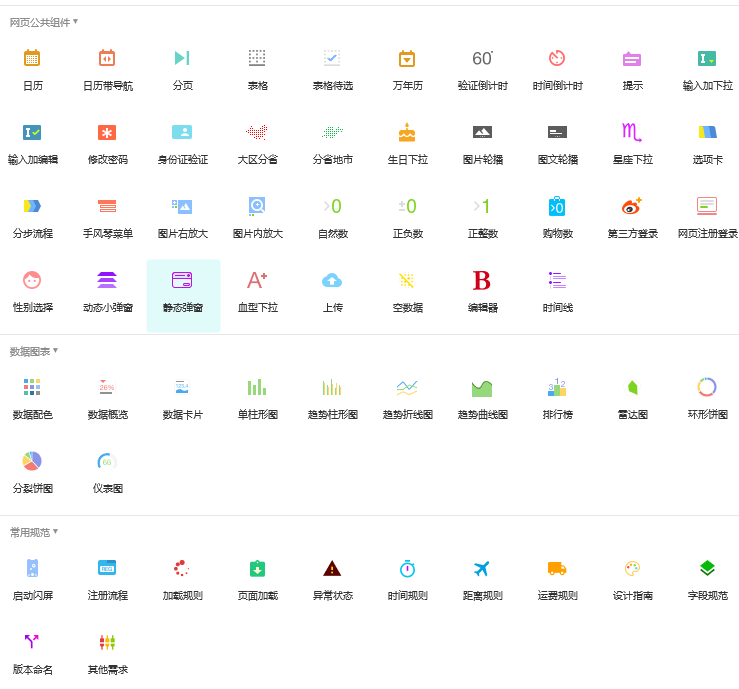Select the 启动闪屏 splash screen spec
The height and width of the screenshot is (689, 739).
coord(32,568)
